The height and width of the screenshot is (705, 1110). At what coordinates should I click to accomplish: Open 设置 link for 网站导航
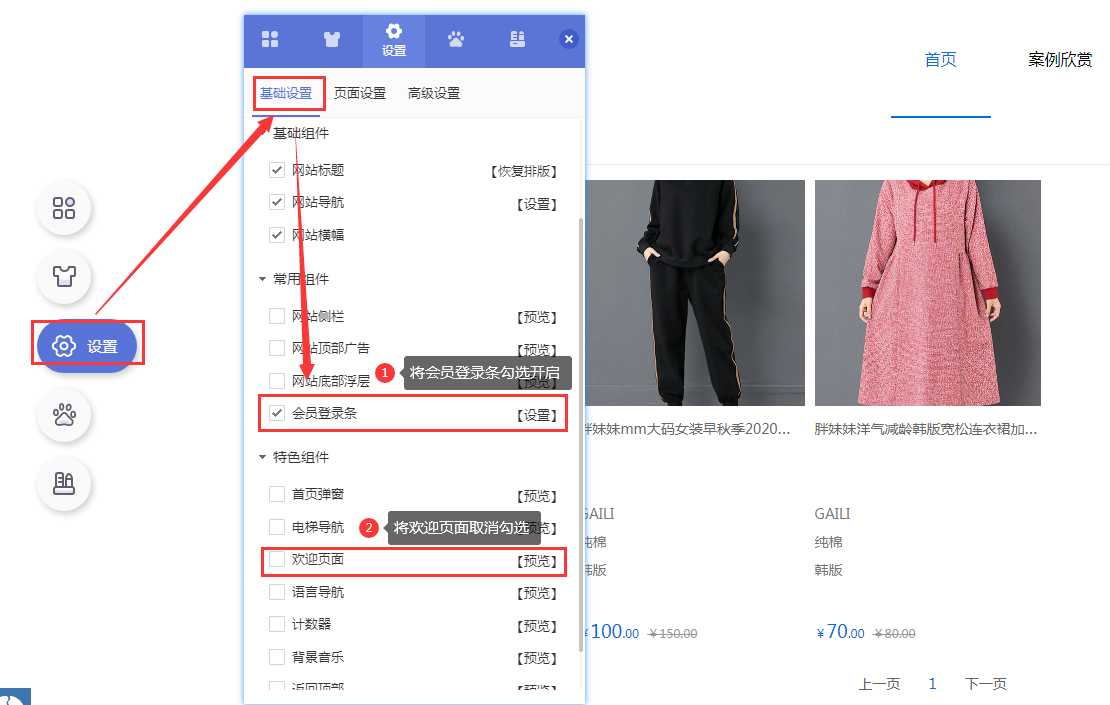click(537, 204)
